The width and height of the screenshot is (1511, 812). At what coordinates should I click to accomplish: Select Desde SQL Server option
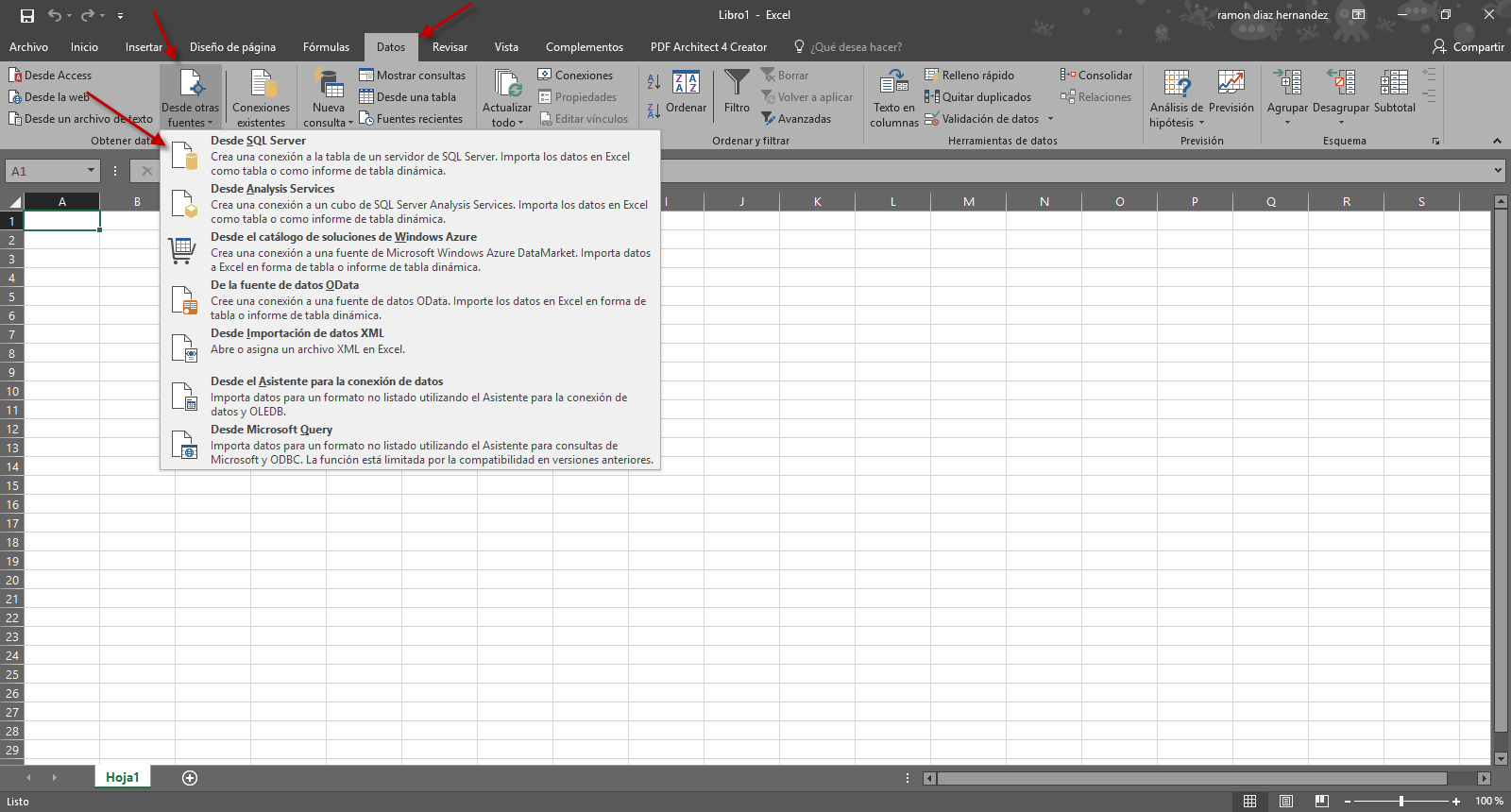click(x=410, y=155)
